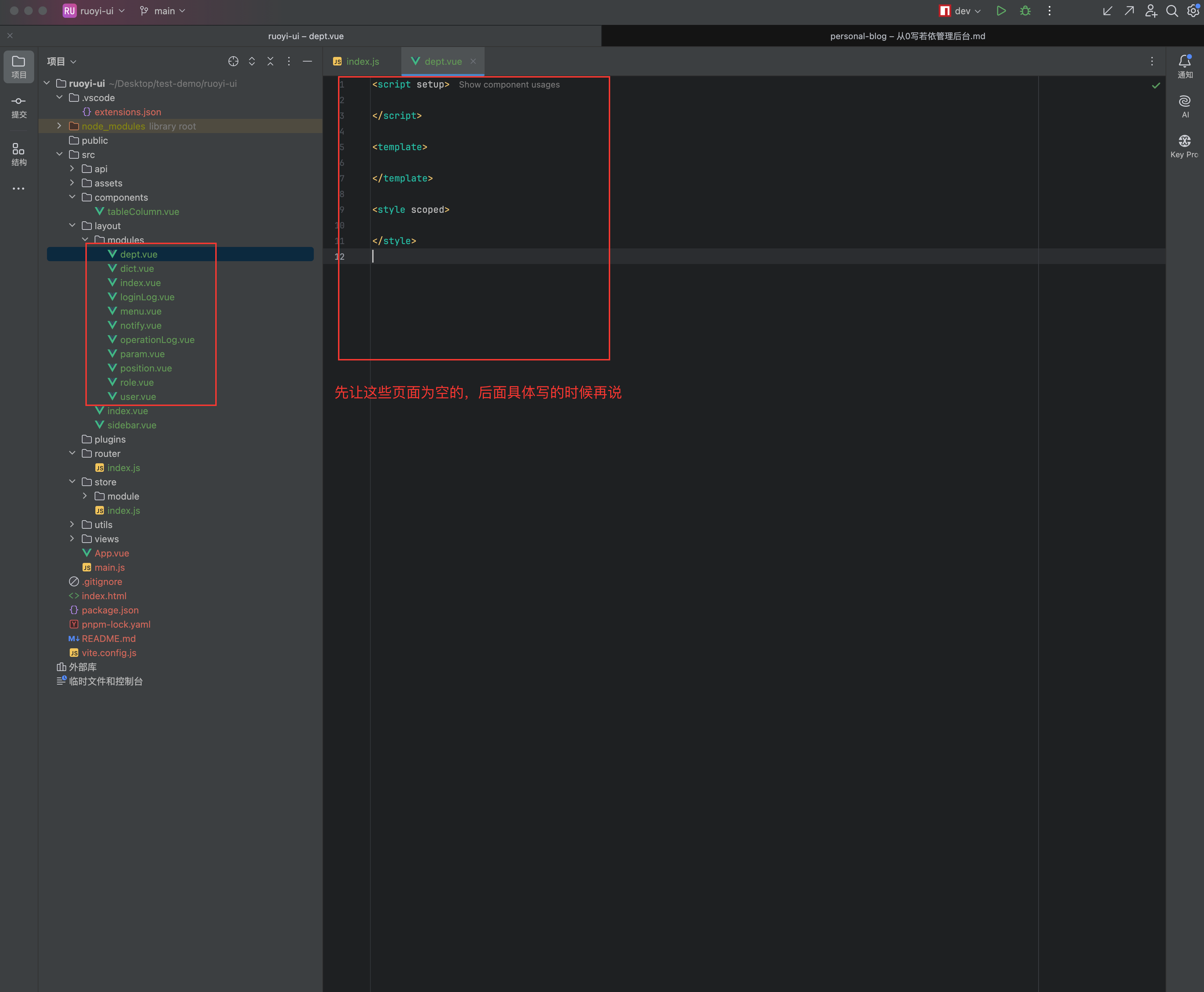Click Collapse All in project panel

pos(270,61)
